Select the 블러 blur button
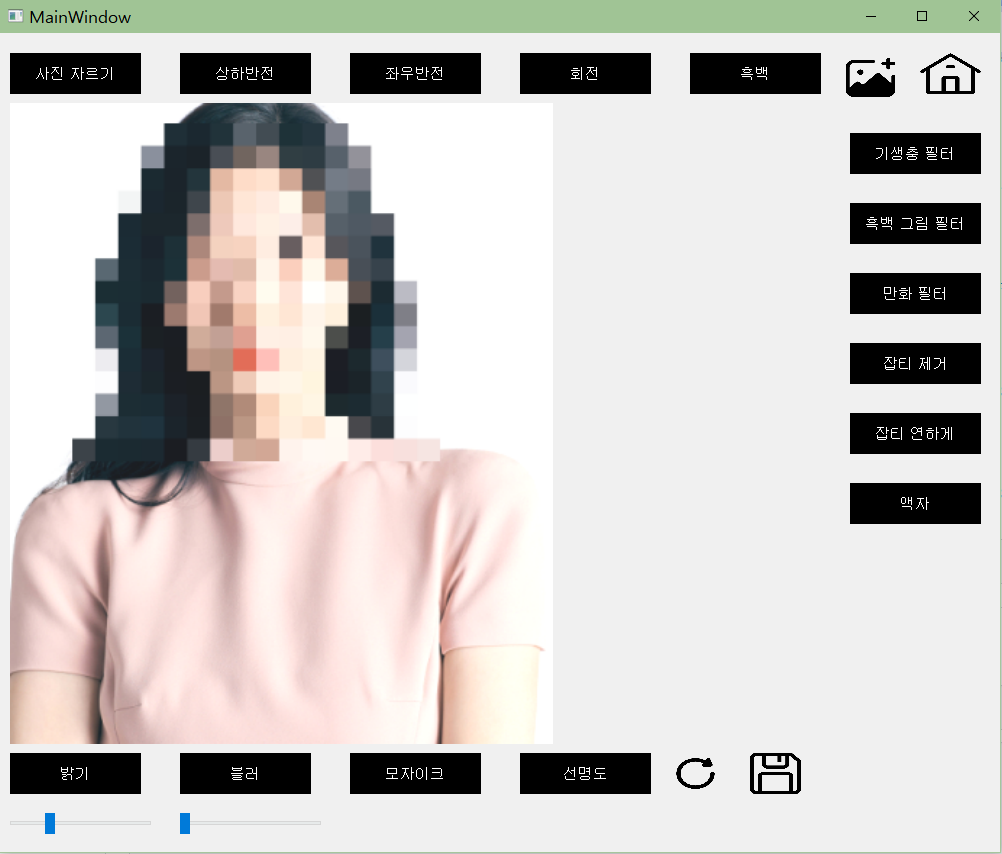 pyautogui.click(x=245, y=773)
